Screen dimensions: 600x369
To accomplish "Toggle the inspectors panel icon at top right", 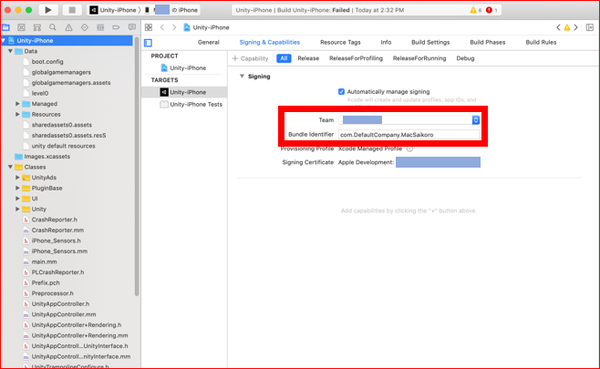I will [x=590, y=27].
